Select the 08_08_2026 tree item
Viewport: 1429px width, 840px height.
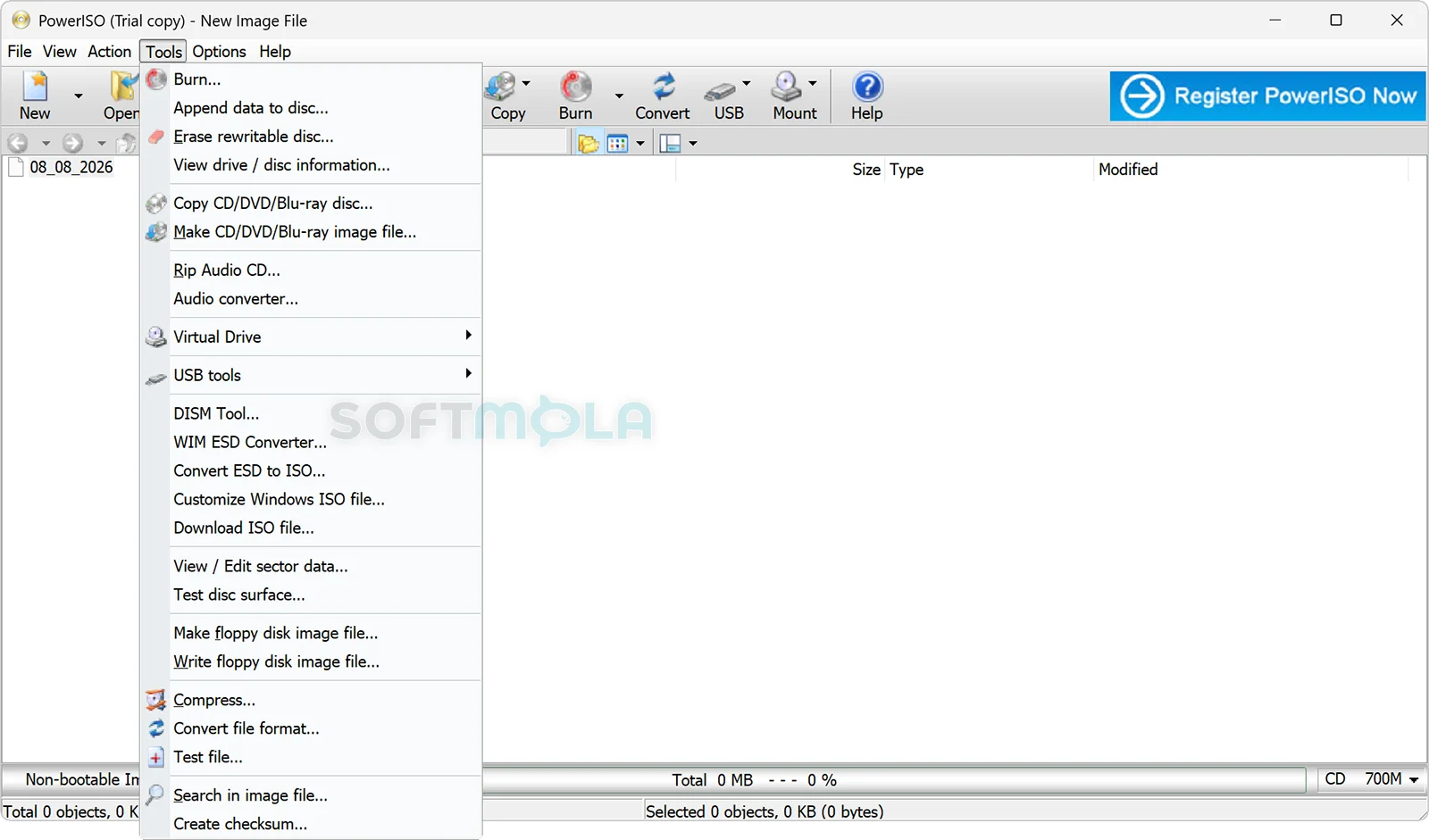pyautogui.click(x=71, y=167)
